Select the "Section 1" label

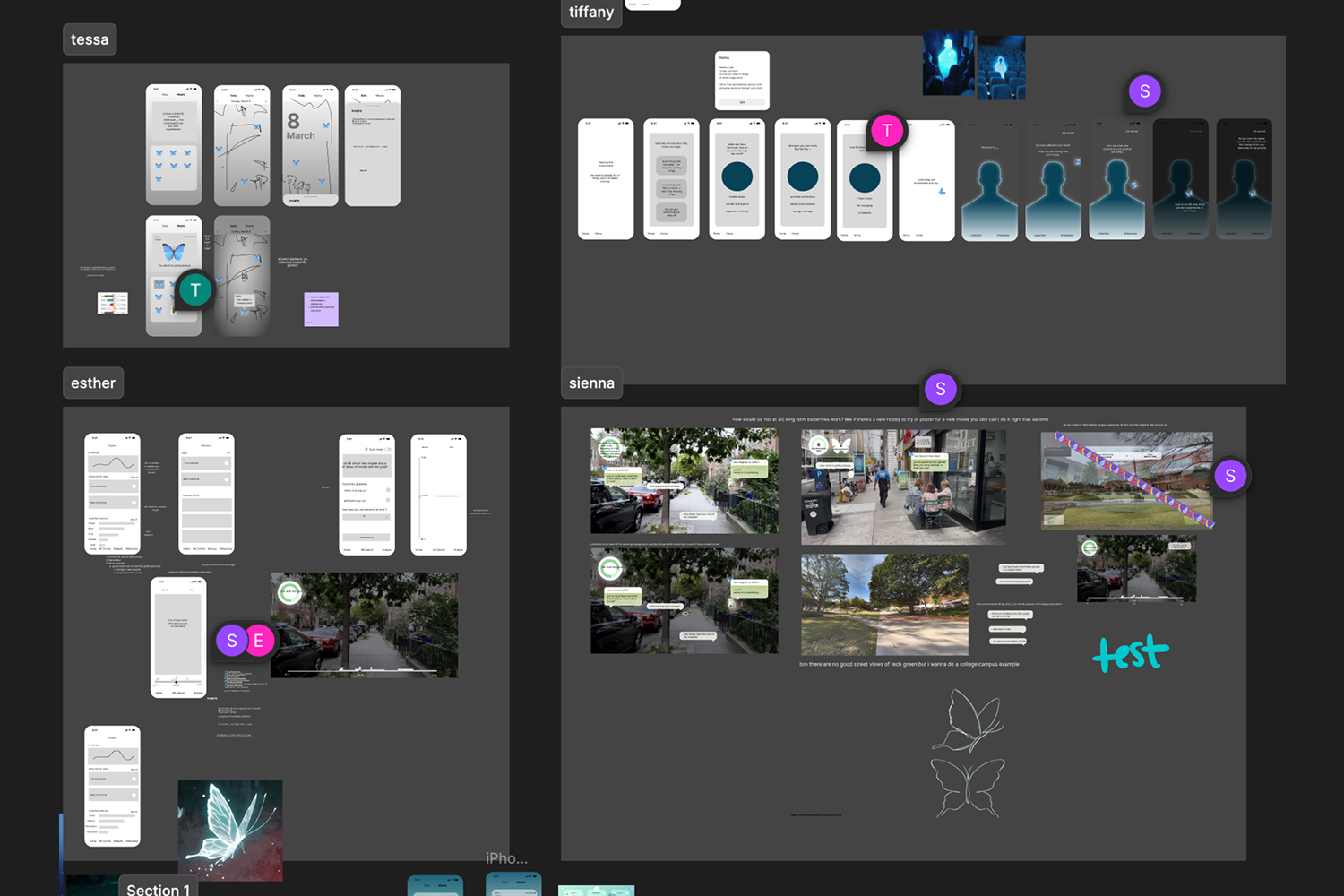point(158,887)
